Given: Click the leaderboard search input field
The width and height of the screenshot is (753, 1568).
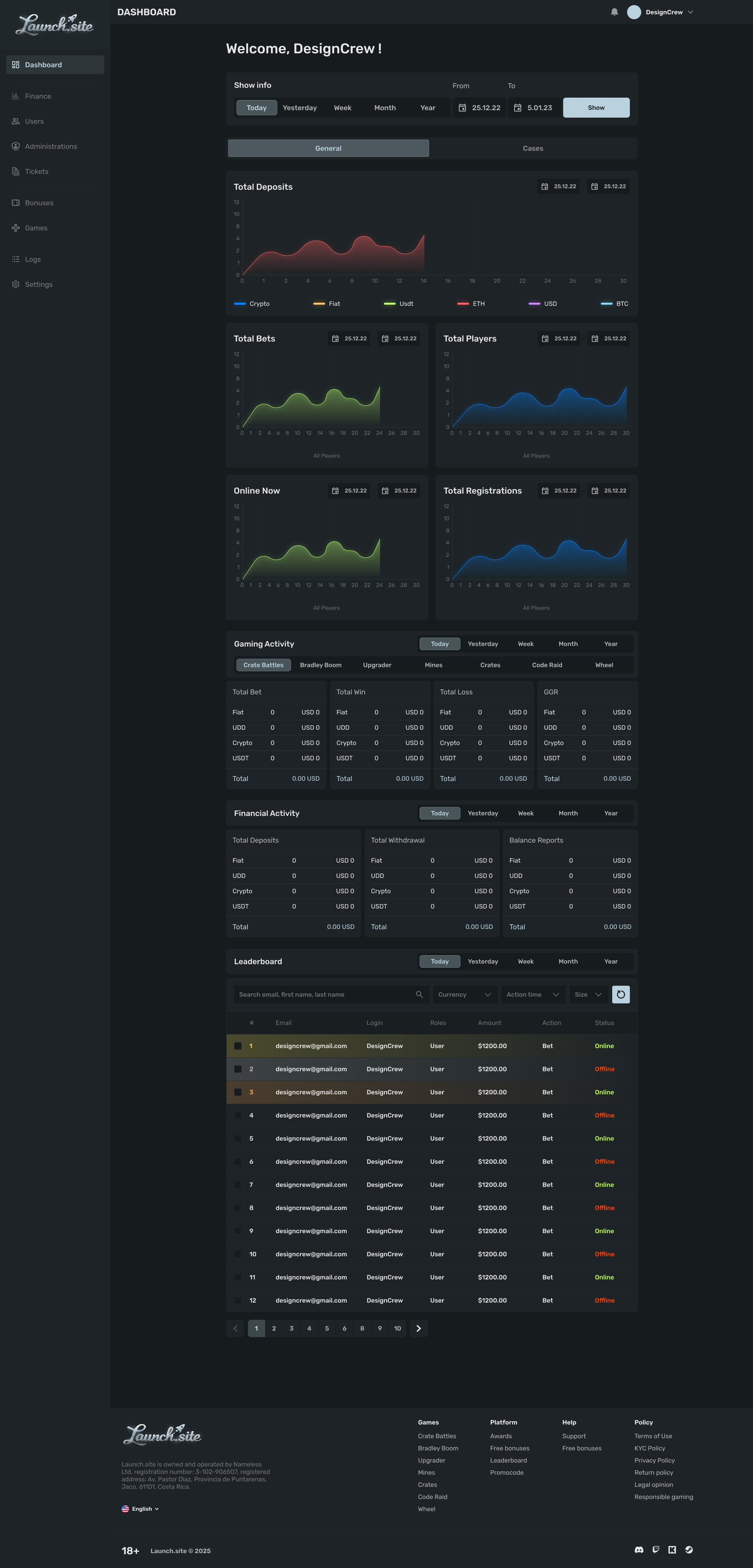Looking at the screenshot, I should point(332,994).
